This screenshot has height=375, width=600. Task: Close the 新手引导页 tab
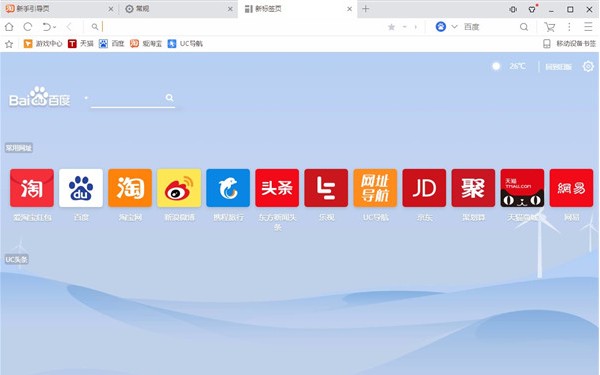pyautogui.click(x=111, y=9)
